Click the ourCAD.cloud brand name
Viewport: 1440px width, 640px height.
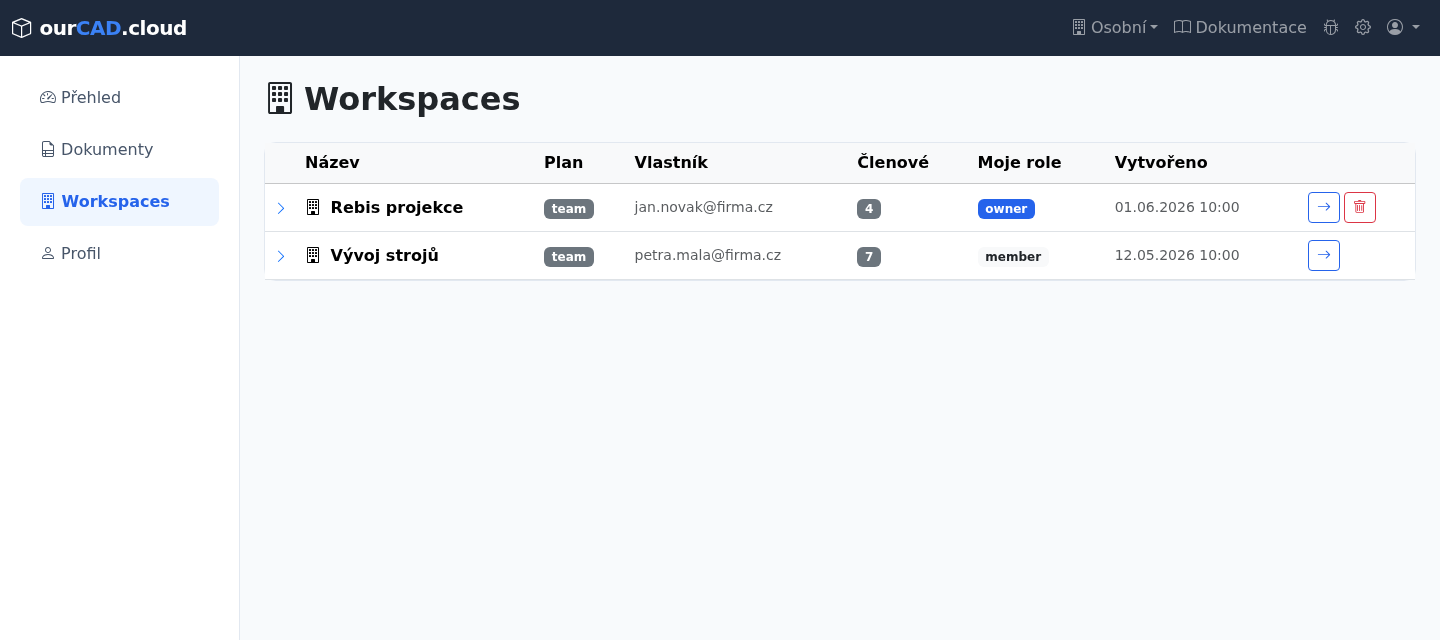(x=113, y=28)
